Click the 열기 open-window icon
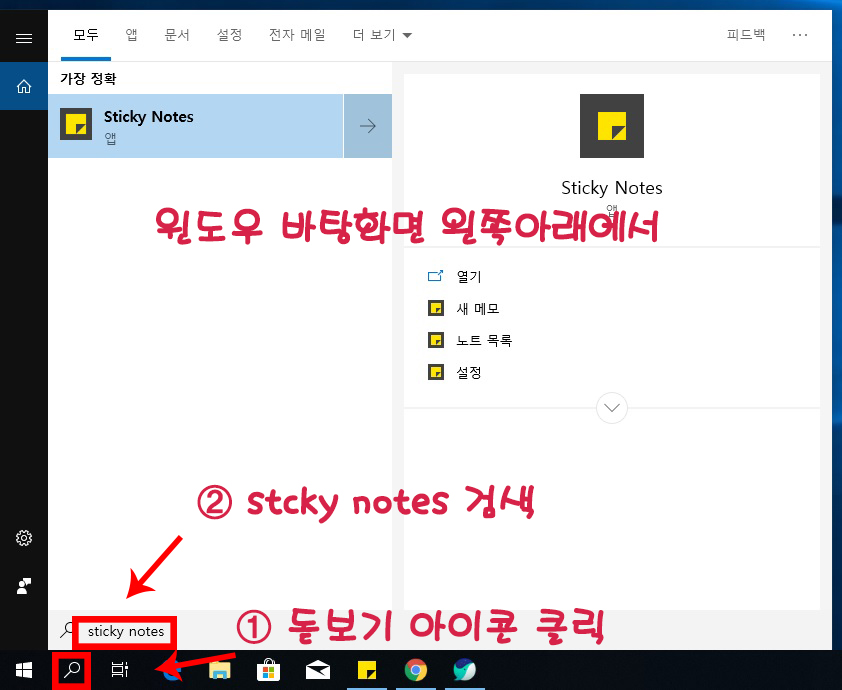 click(435, 276)
